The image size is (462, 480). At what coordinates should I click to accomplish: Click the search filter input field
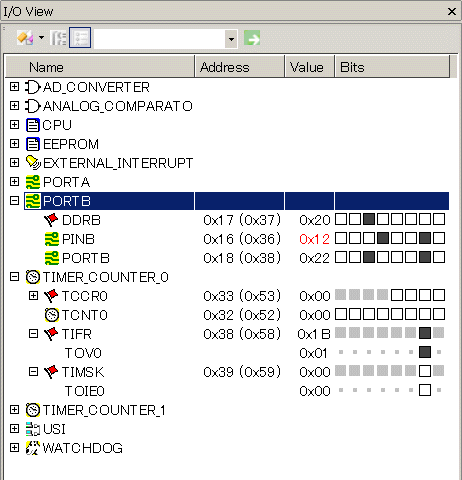click(x=160, y=39)
